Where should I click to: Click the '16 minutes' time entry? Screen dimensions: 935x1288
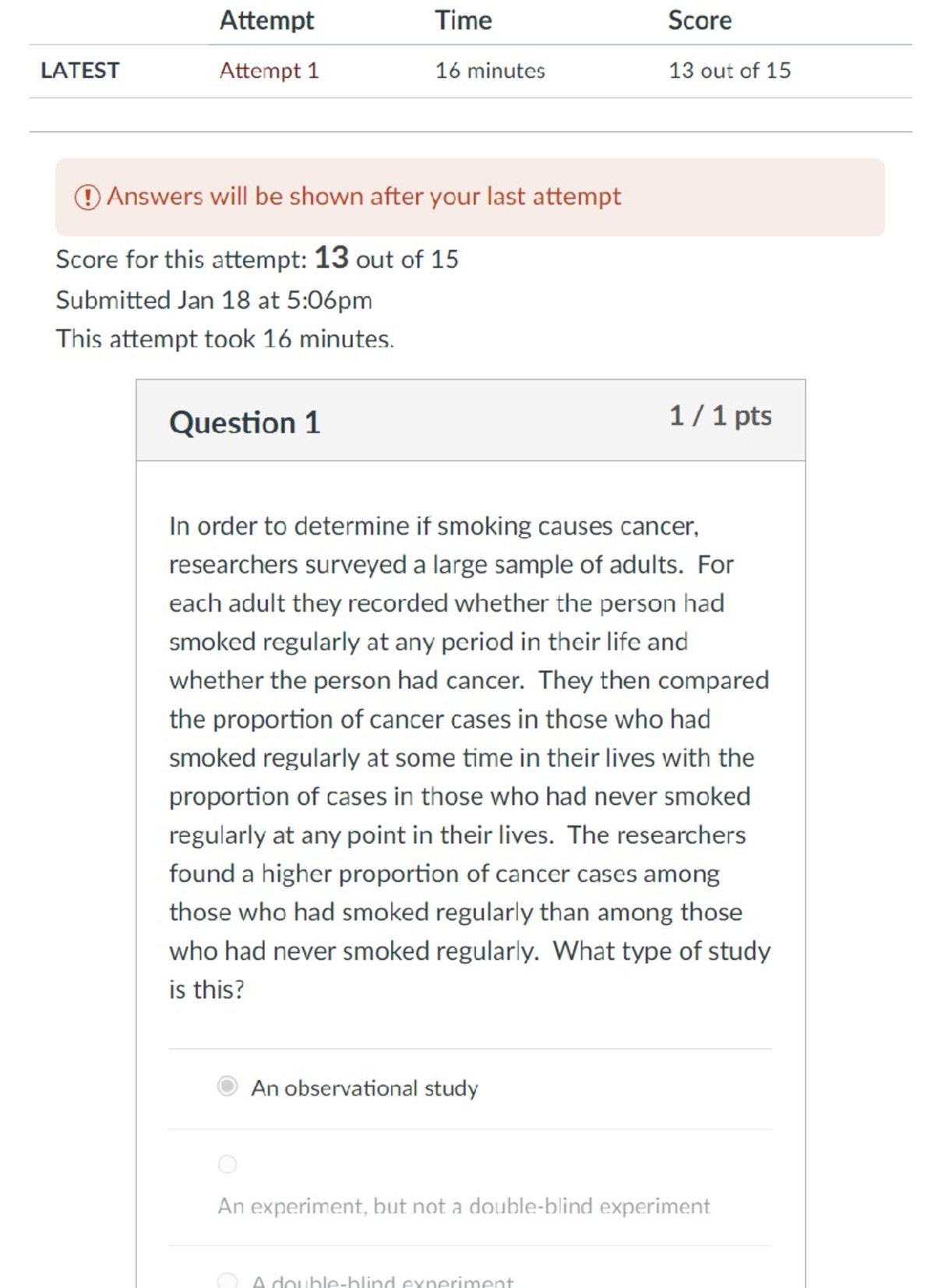pos(489,71)
